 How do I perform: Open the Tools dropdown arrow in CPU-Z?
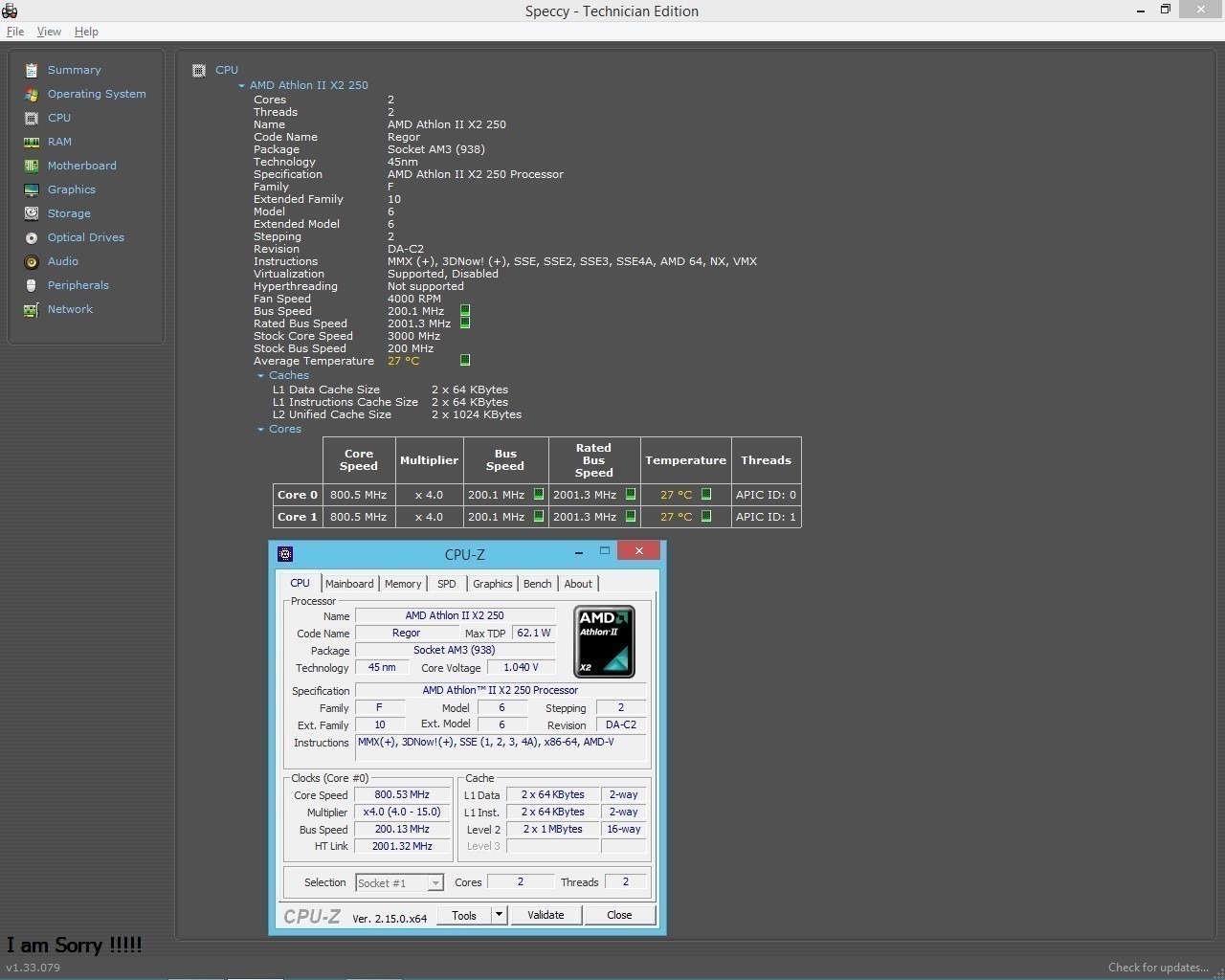click(499, 915)
